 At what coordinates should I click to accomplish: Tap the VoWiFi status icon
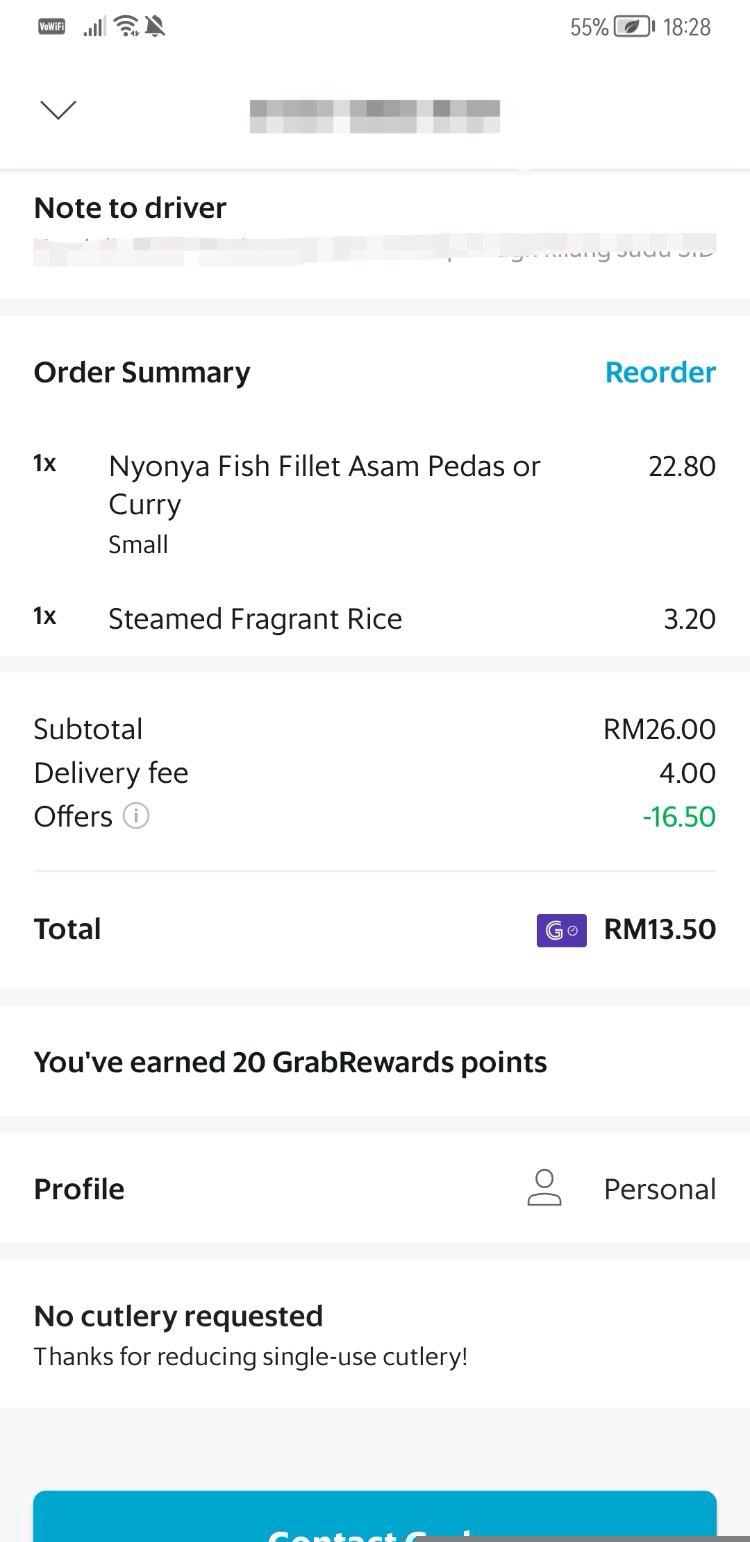pyautogui.click(x=51, y=27)
